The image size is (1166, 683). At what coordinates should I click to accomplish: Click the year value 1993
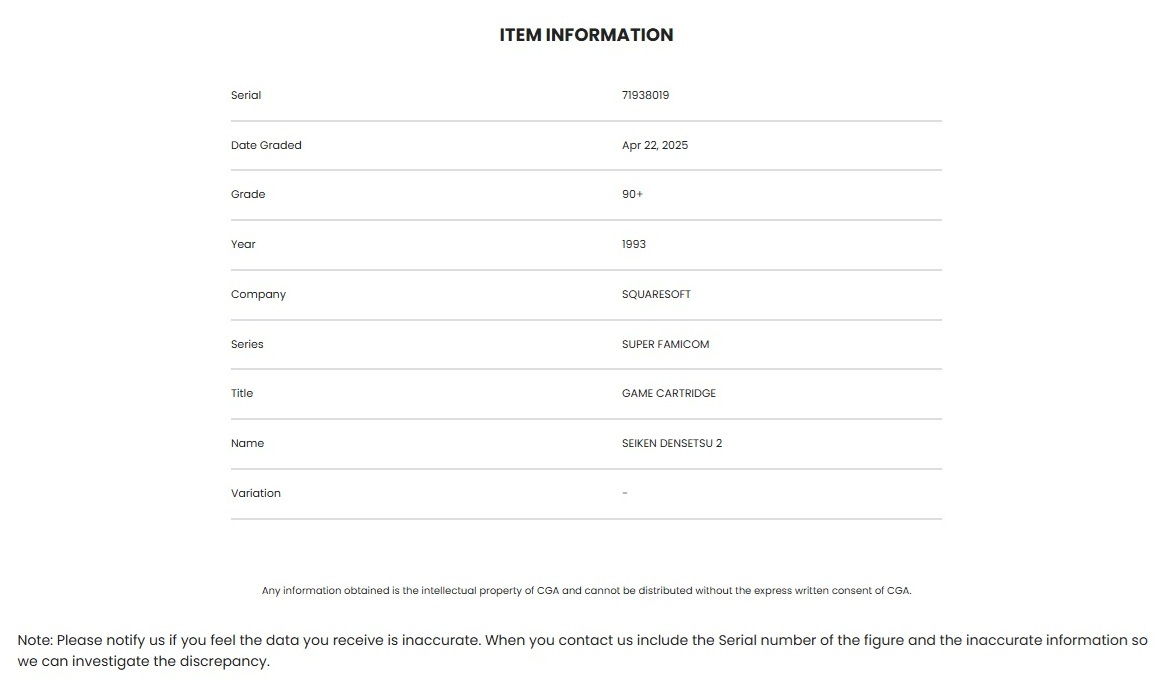(x=634, y=244)
